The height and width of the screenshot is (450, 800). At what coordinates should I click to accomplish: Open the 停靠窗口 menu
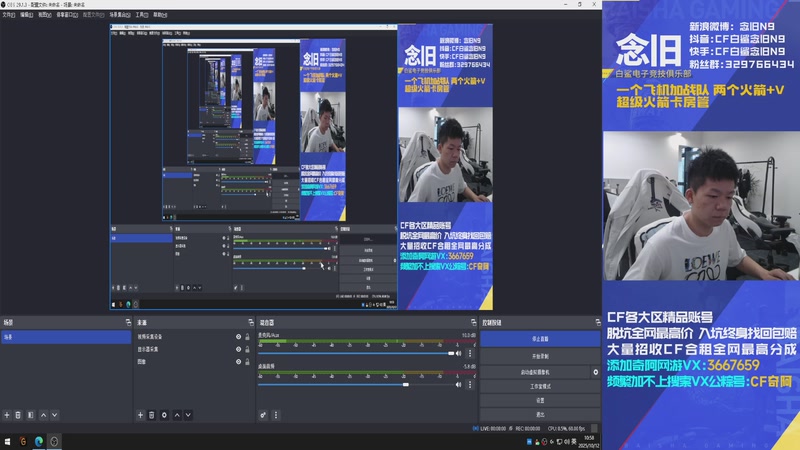[x=67, y=15]
